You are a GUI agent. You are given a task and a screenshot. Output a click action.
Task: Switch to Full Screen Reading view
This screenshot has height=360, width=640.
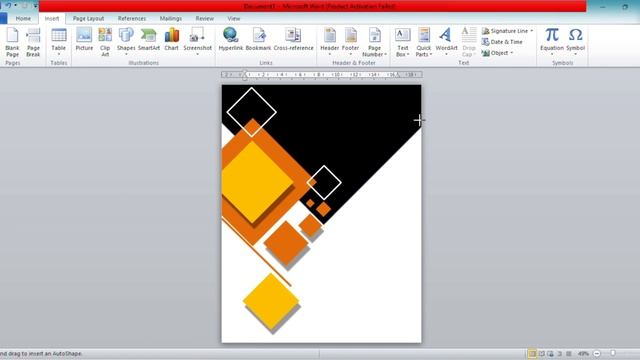click(542, 353)
